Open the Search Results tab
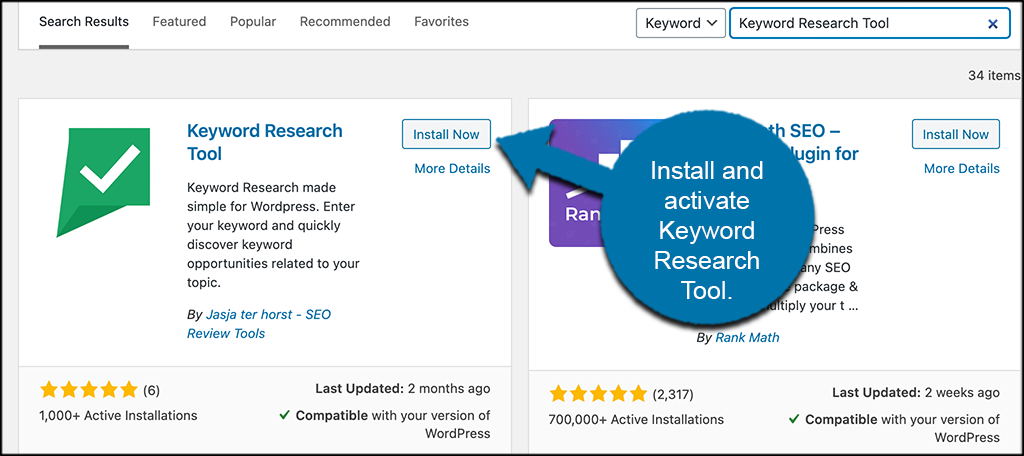 point(84,22)
